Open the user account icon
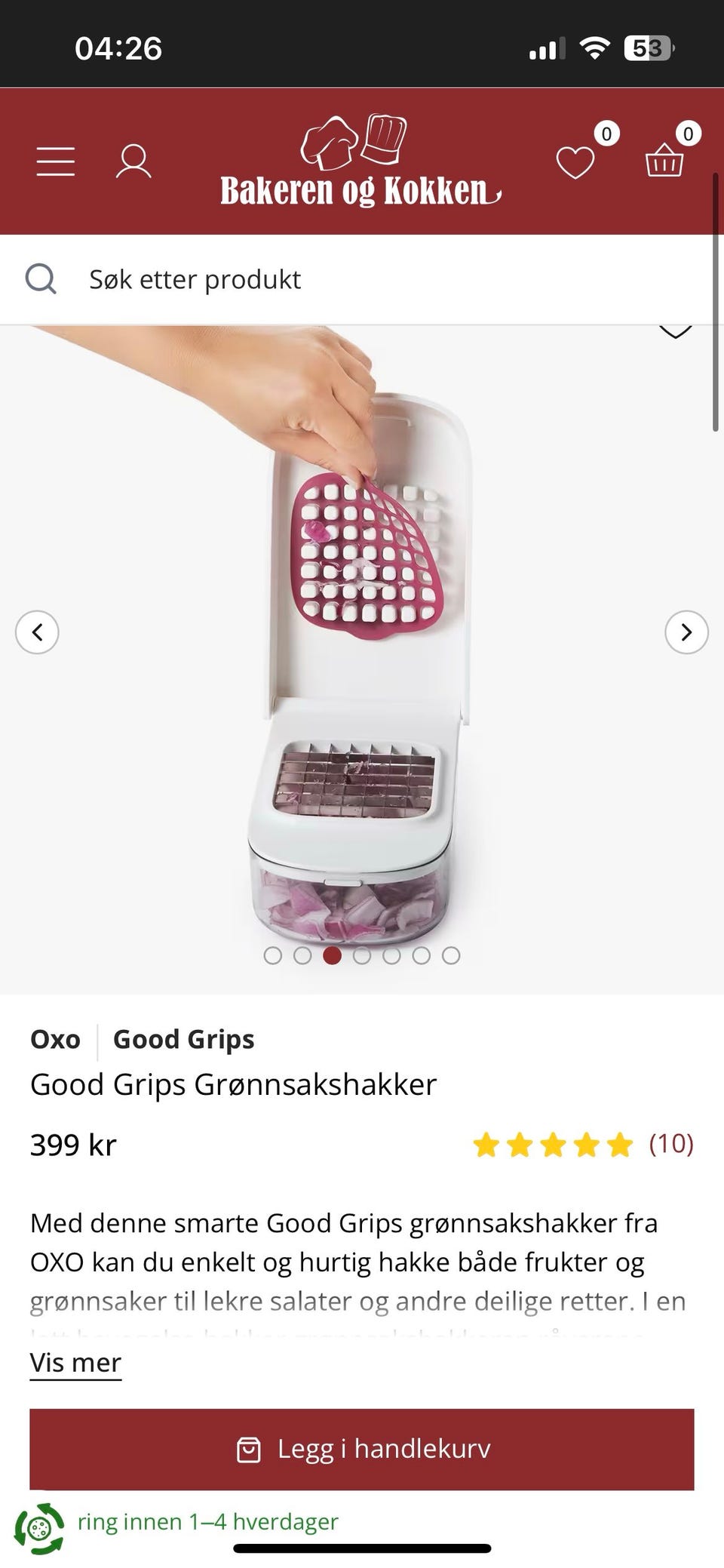The height and width of the screenshot is (1568, 724). click(x=133, y=161)
